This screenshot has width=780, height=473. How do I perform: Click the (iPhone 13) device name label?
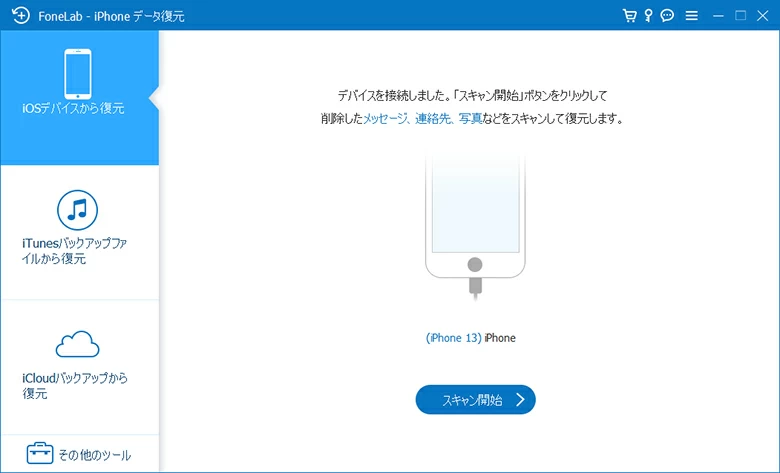click(453, 338)
